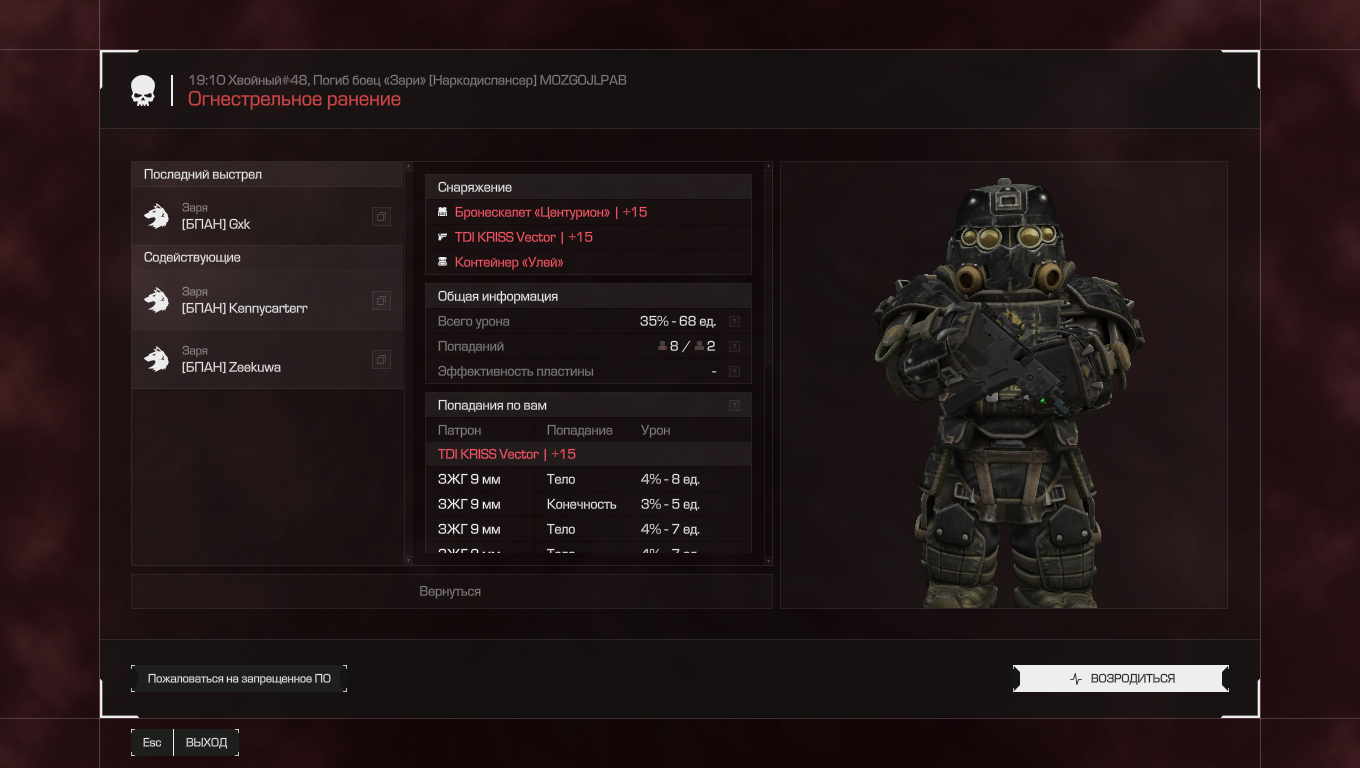
Task: Click the container icon beside Контейнер «Улей»
Action: coord(443,262)
